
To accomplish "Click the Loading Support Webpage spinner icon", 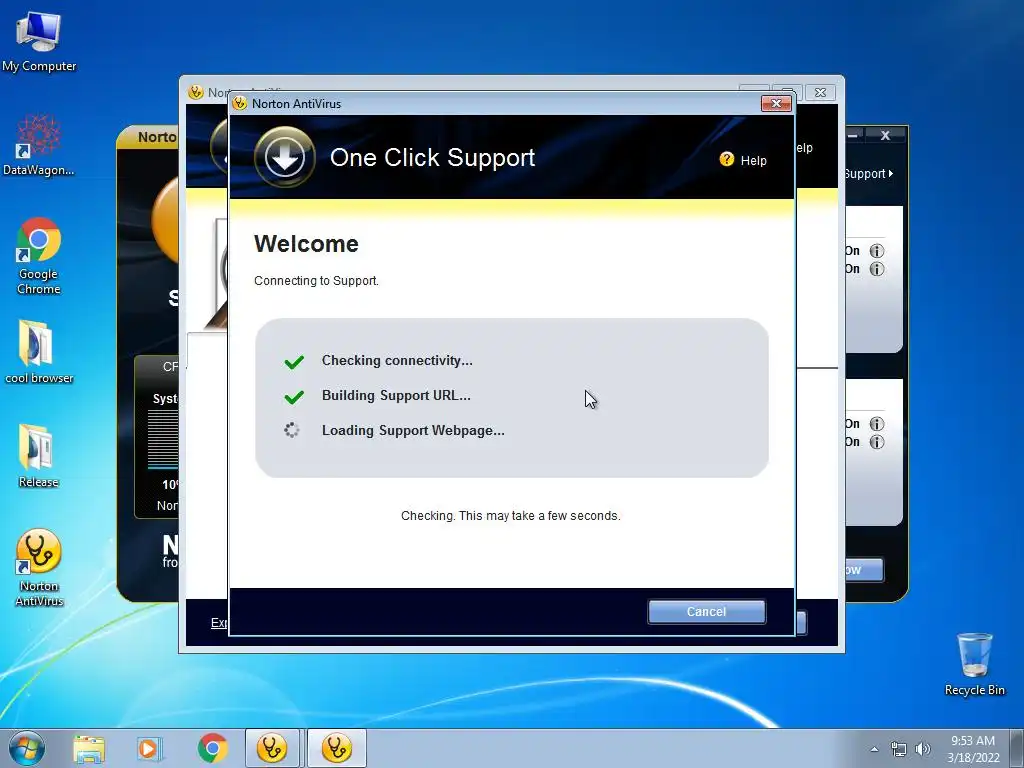I will [x=292, y=430].
